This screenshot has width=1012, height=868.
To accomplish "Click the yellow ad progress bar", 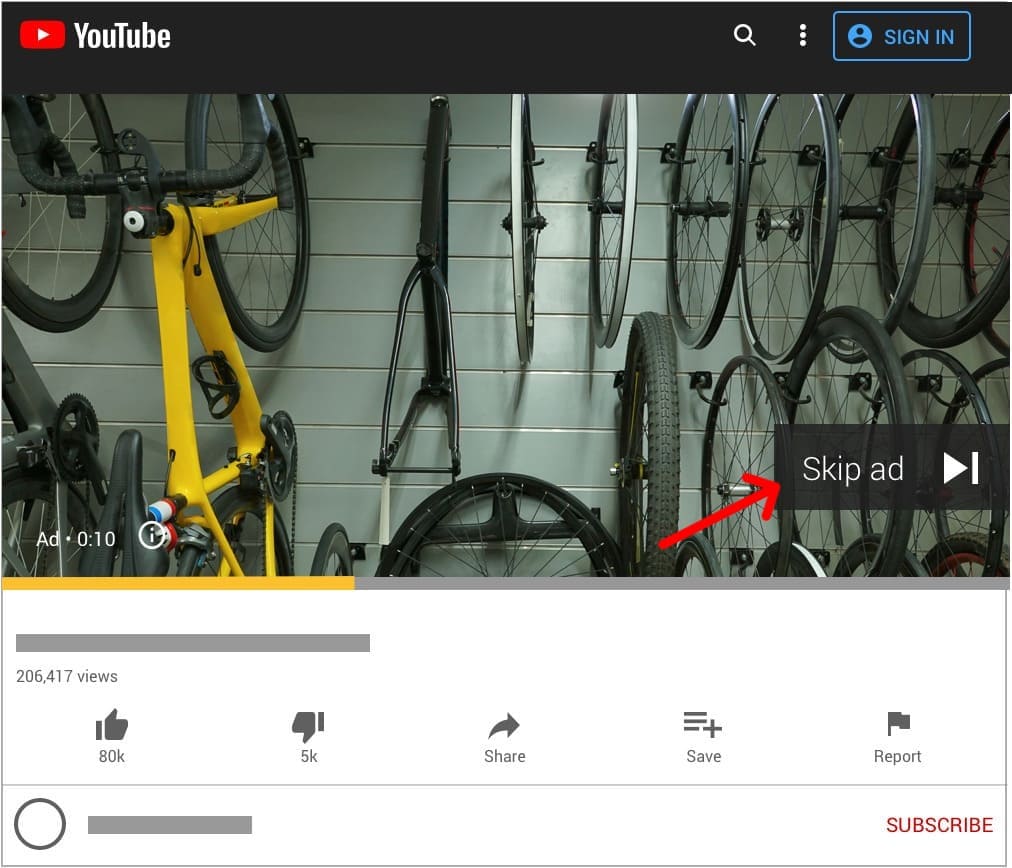I will [x=178, y=583].
